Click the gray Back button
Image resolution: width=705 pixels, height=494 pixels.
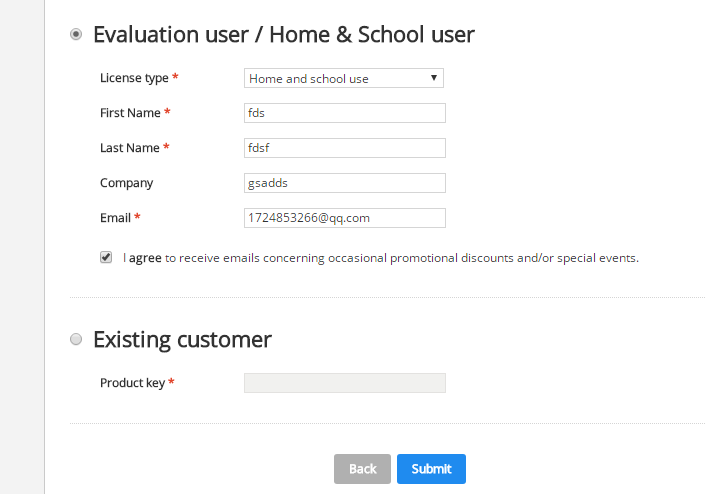coord(362,469)
